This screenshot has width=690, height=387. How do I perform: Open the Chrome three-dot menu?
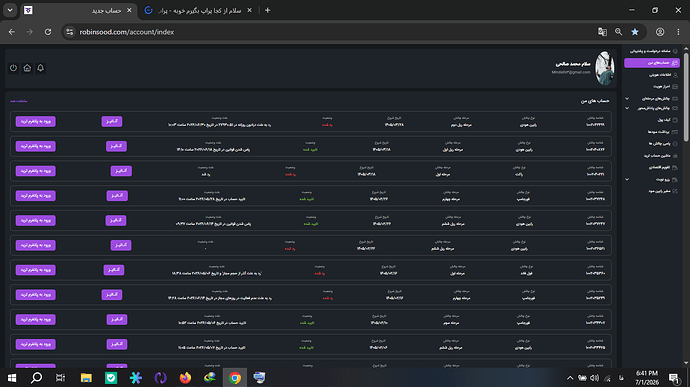tap(678, 32)
